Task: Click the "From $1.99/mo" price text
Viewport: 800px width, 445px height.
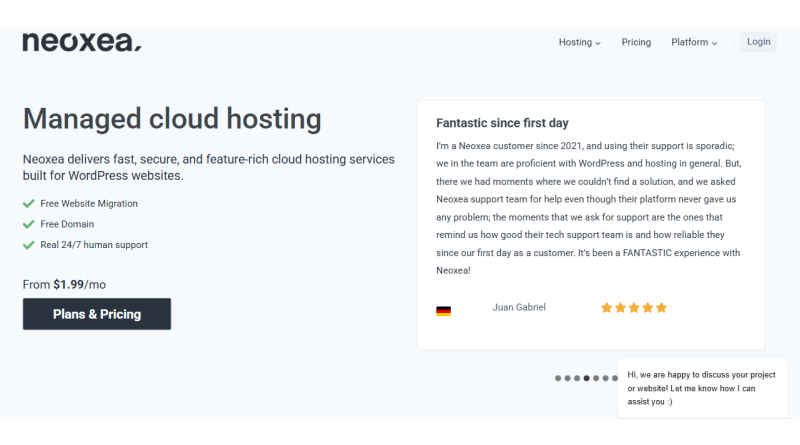Action: [x=64, y=285]
